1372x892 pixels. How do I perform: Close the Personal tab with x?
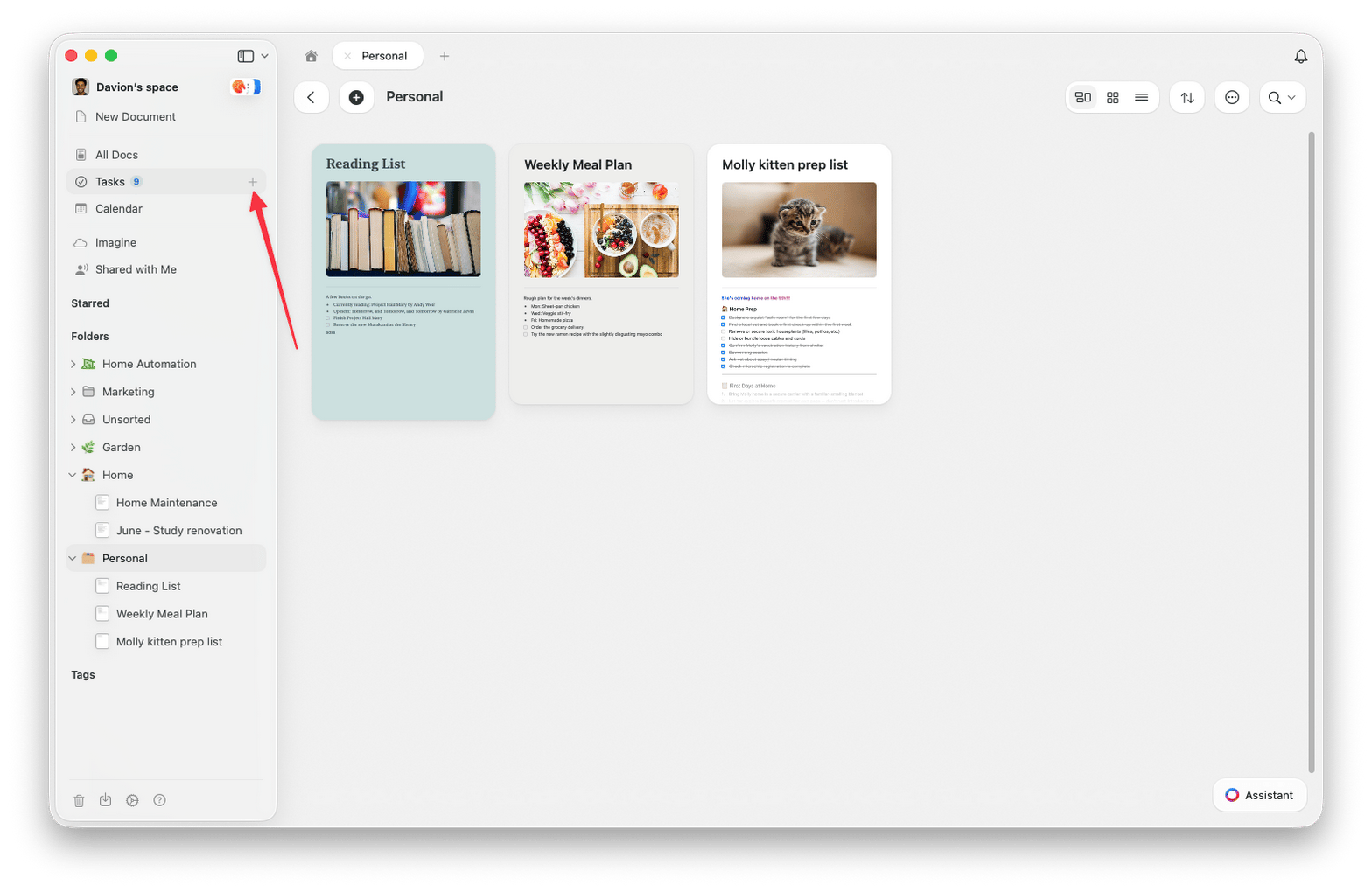[347, 56]
